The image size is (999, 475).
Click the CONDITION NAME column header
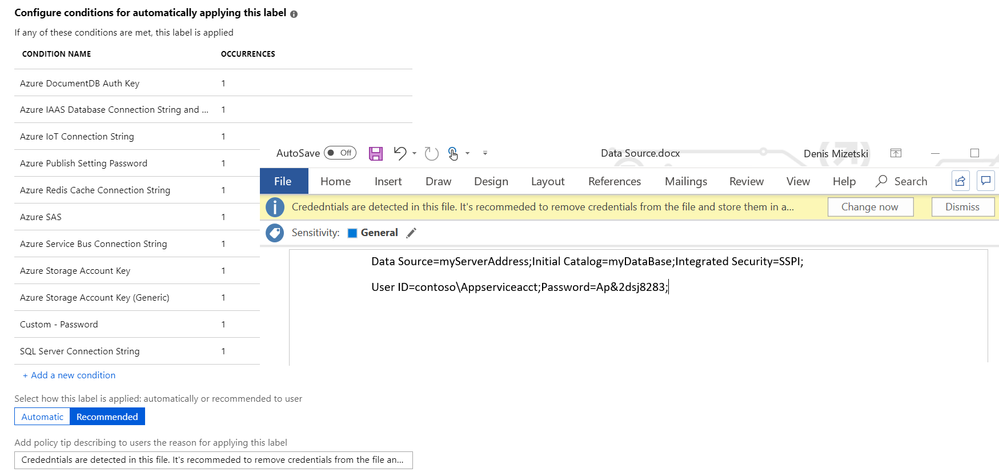[x=56, y=54]
